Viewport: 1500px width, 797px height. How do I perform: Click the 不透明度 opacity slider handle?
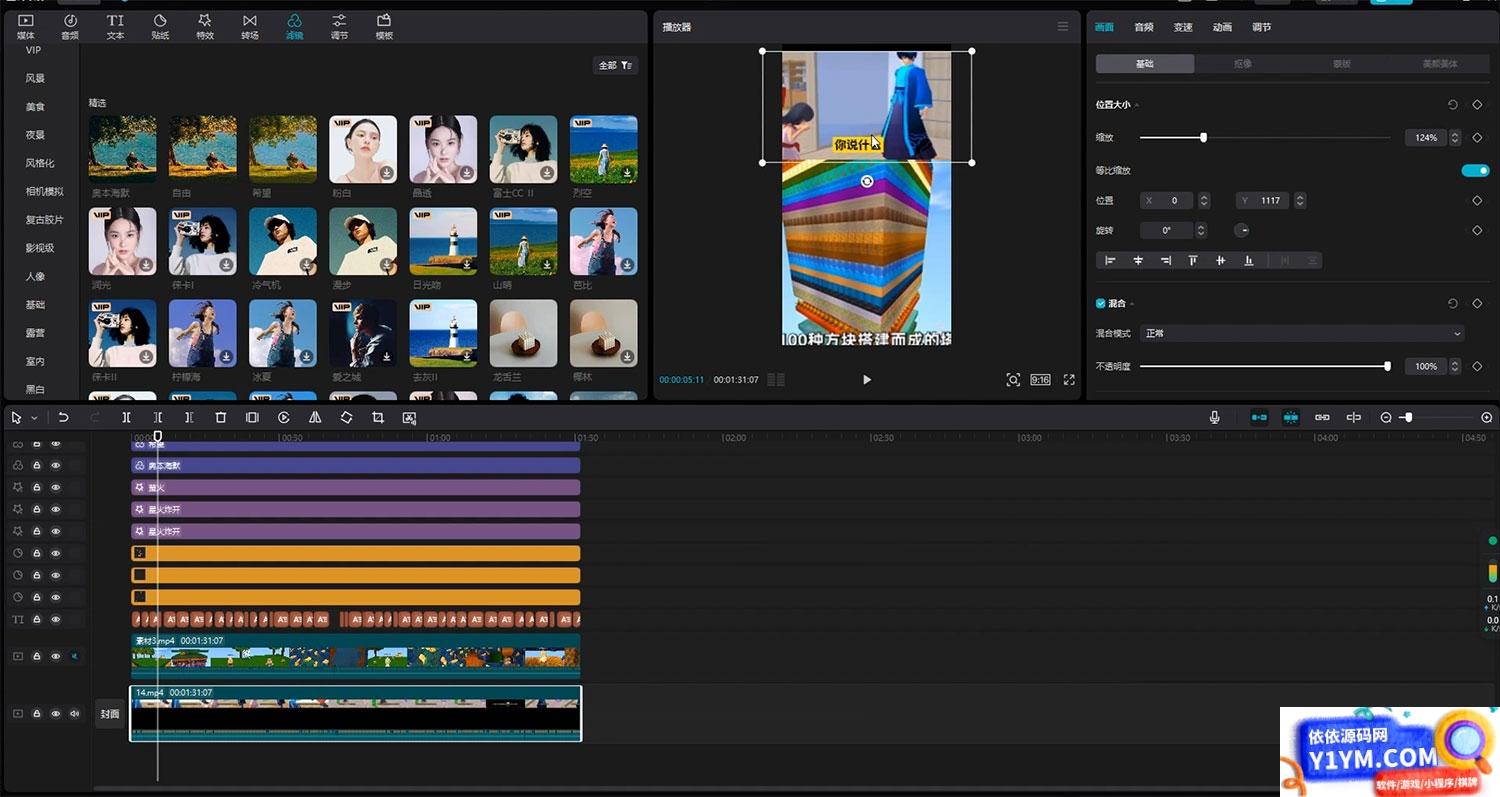click(1387, 367)
